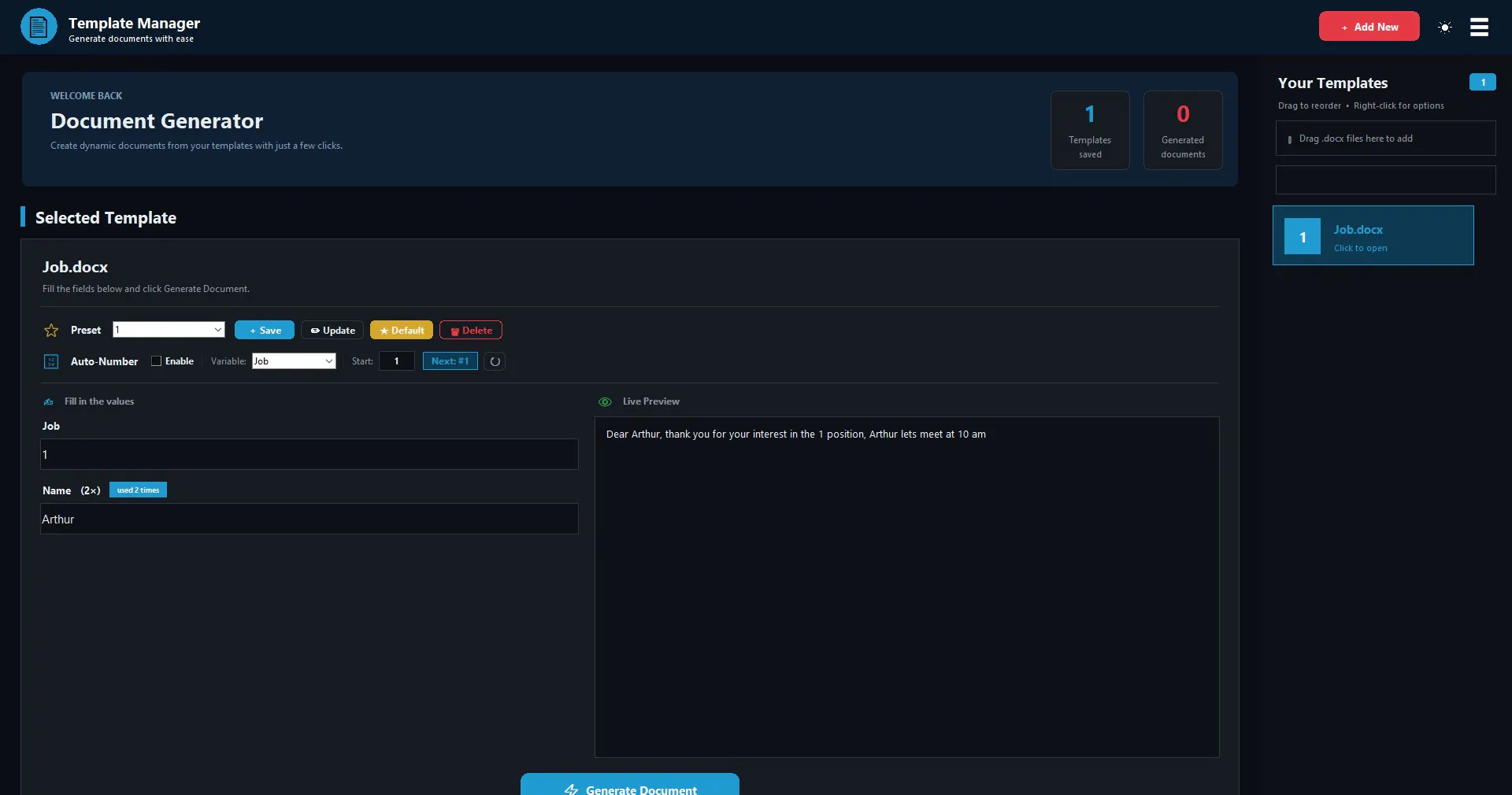
Task: Click the Templates saved counter card
Action: [x=1090, y=130]
